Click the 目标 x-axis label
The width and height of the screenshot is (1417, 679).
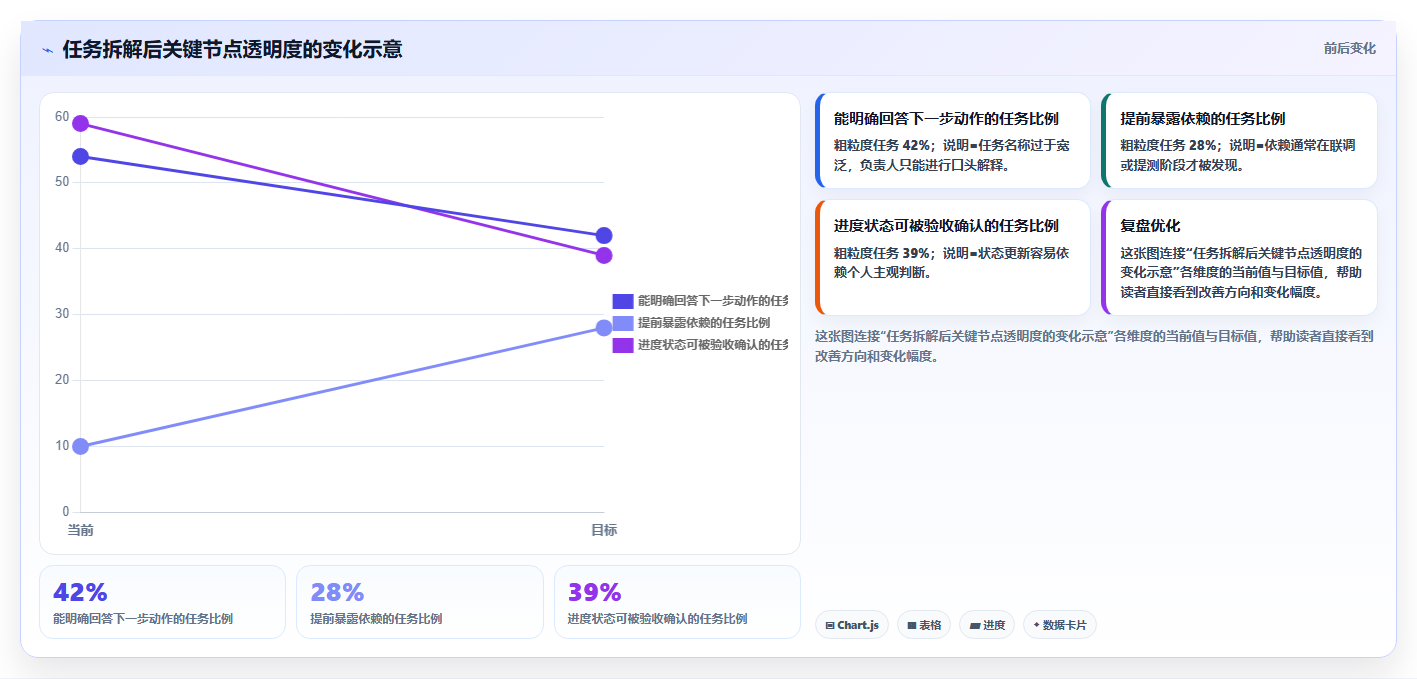(604, 530)
